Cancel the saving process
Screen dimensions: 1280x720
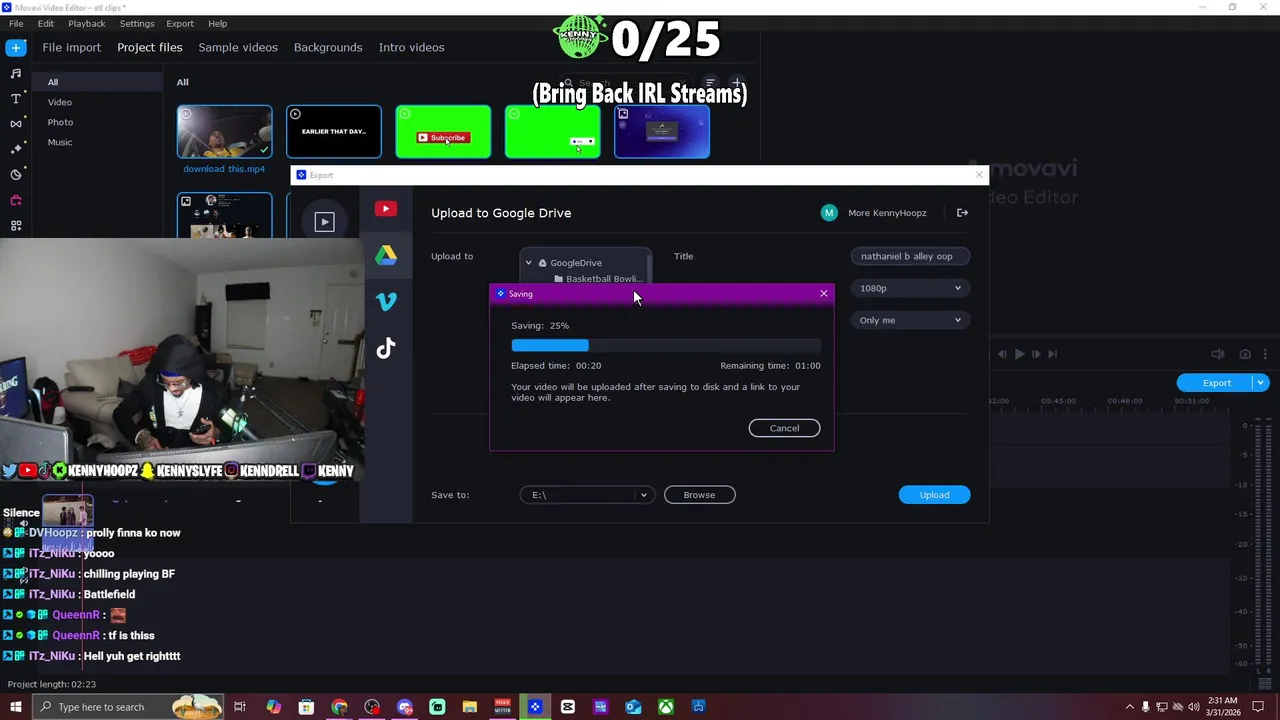[784, 428]
